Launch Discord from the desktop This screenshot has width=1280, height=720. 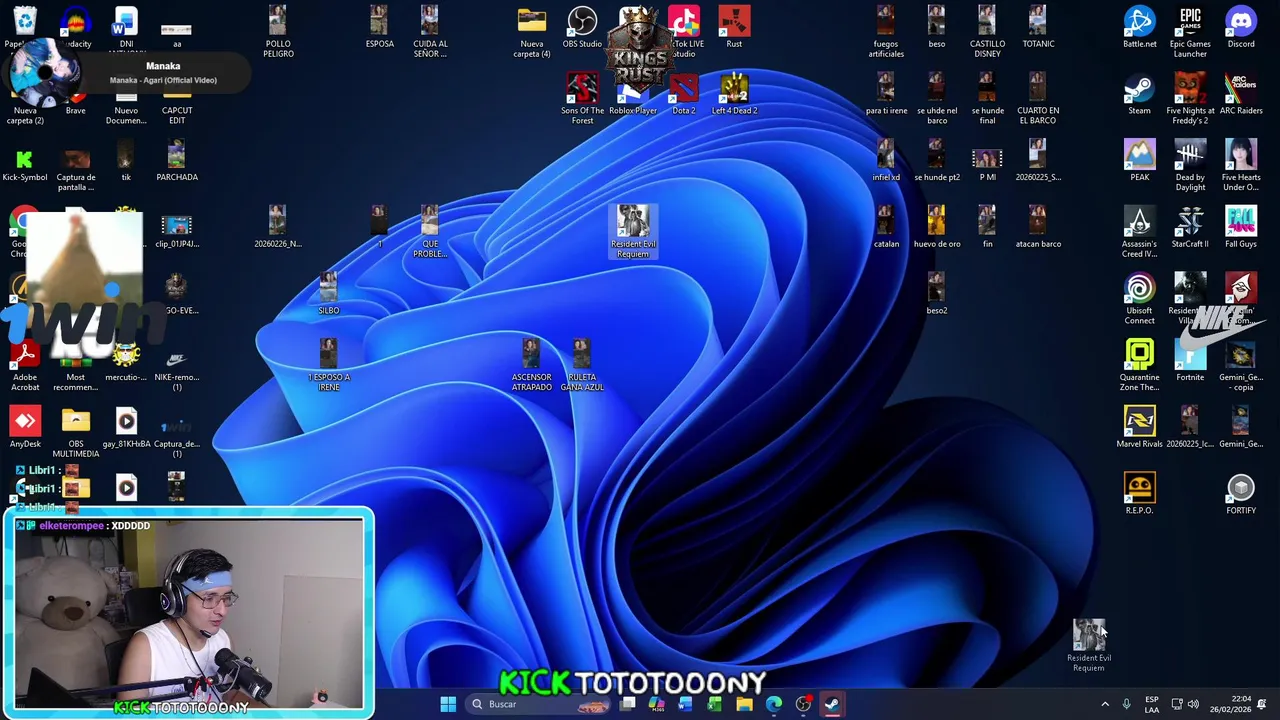tap(1241, 28)
